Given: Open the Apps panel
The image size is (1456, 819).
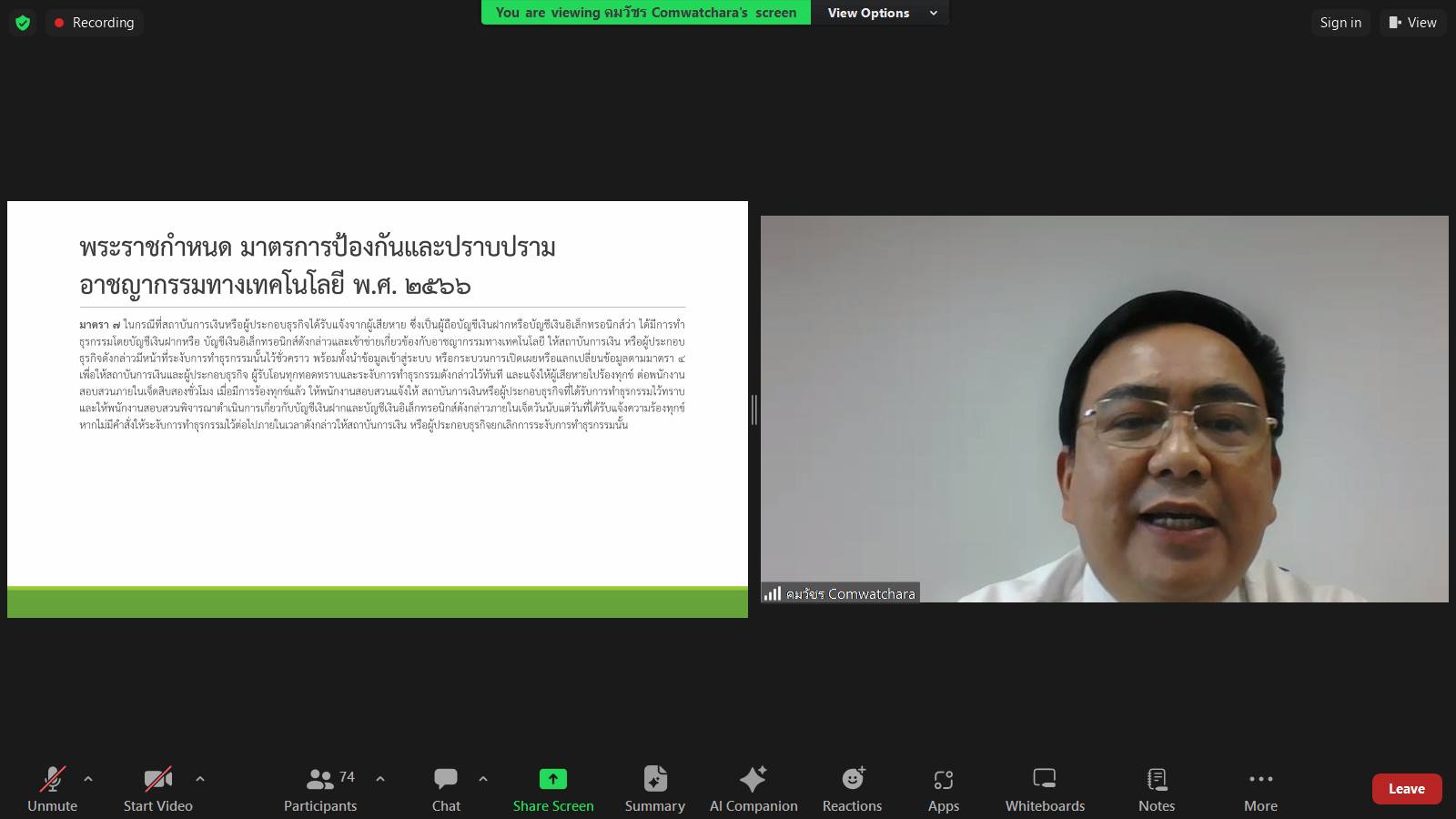Looking at the screenshot, I should tap(943, 790).
